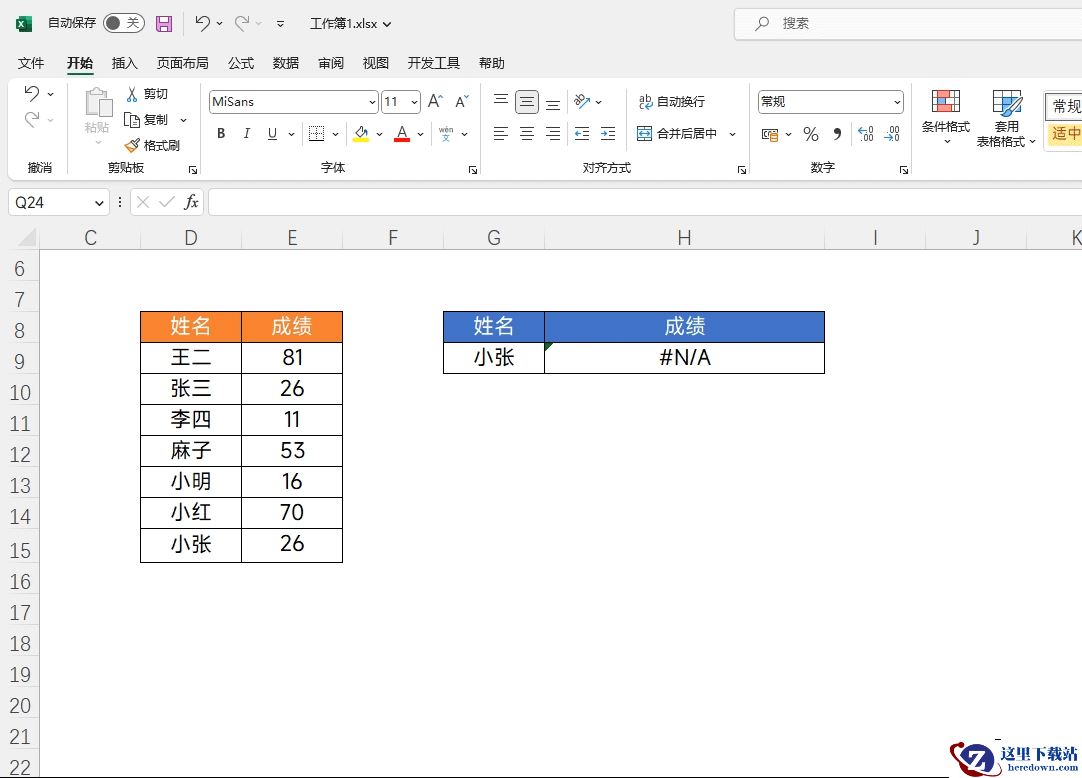This screenshot has height=778, width=1082.
Task: Open the 文件 File menu
Action: (31, 63)
